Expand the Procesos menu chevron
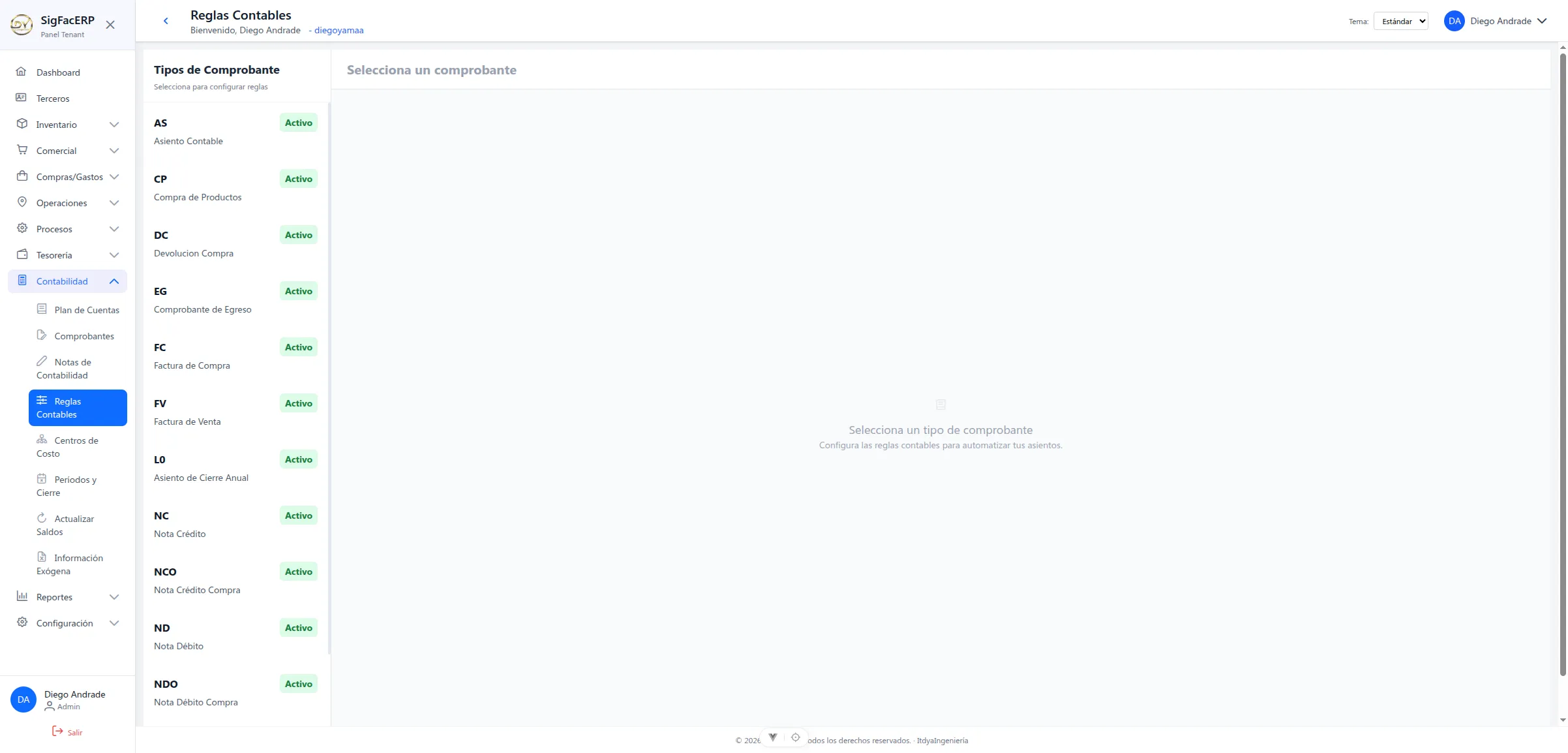This screenshot has height=753, width=1568. coord(114,229)
